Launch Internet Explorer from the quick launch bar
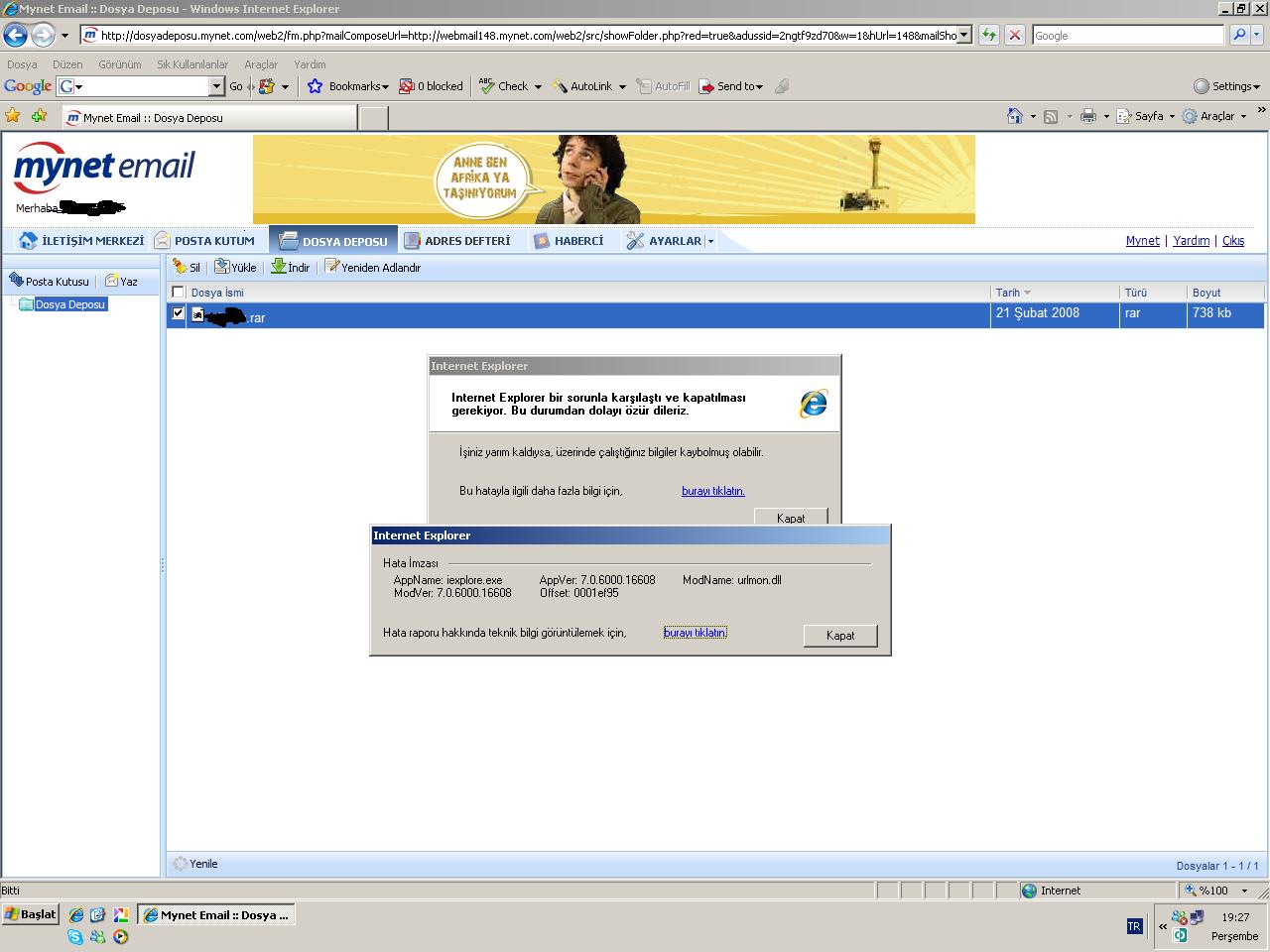 tap(76, 915)
